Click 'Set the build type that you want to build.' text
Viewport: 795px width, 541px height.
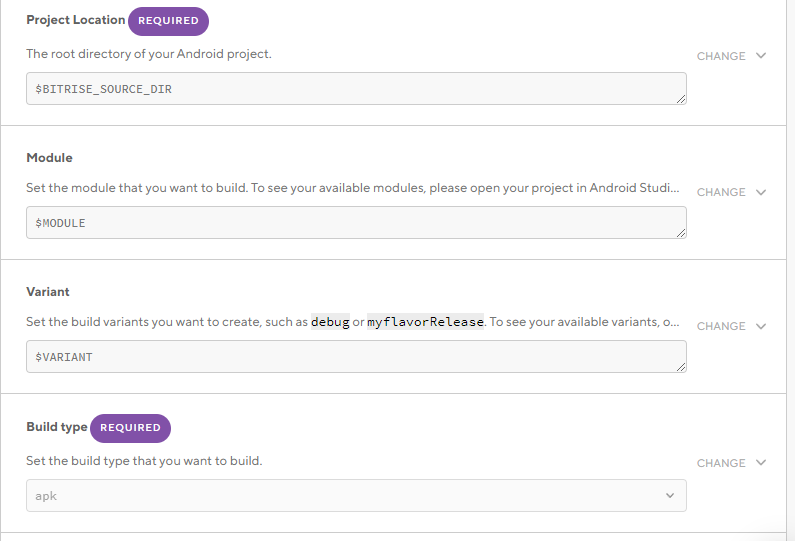(144, 461)
